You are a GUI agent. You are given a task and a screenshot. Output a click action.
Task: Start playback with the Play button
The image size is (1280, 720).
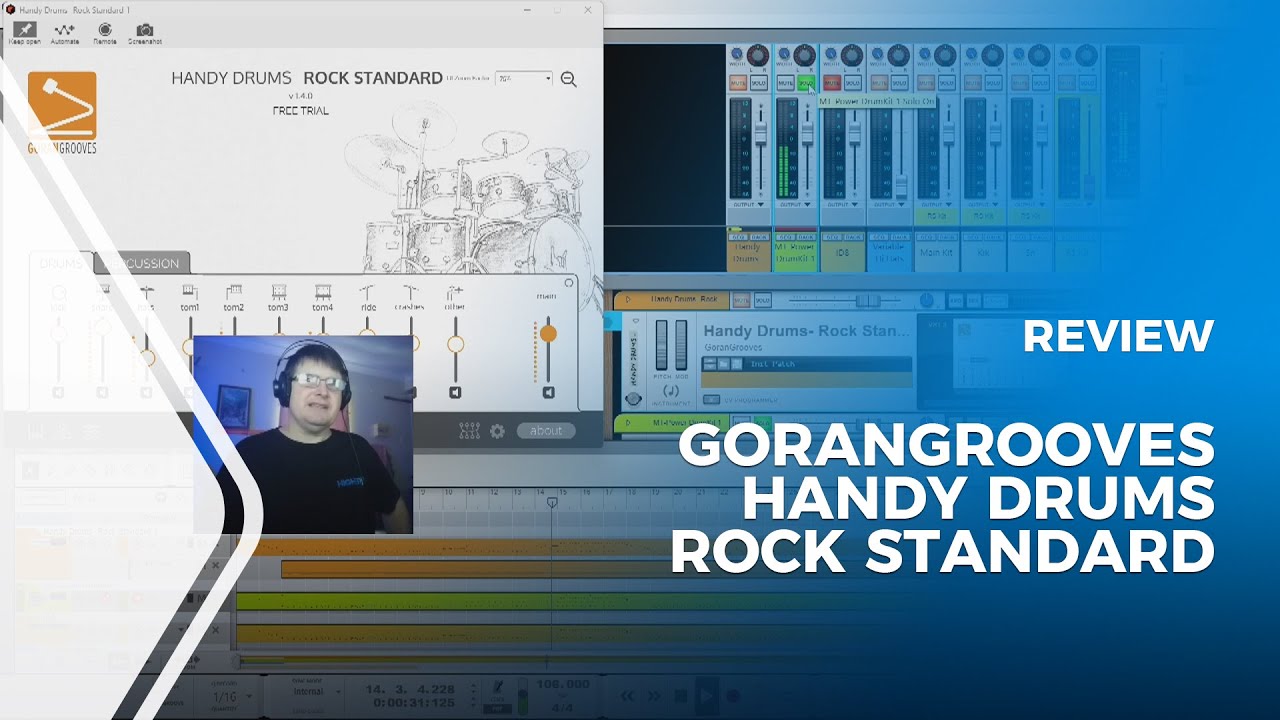706,695
